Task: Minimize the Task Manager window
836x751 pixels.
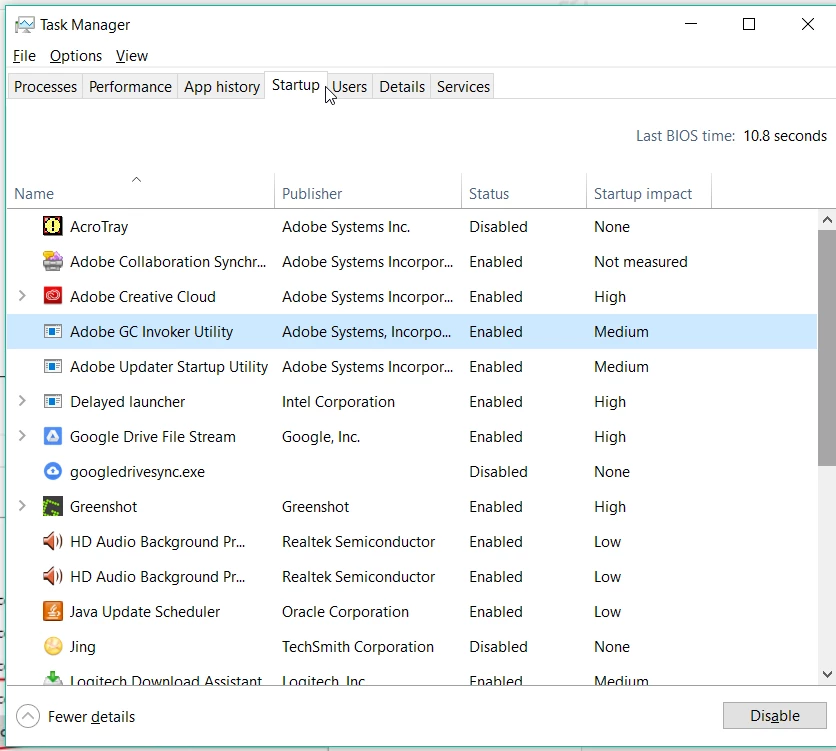Action: (690, 24)
